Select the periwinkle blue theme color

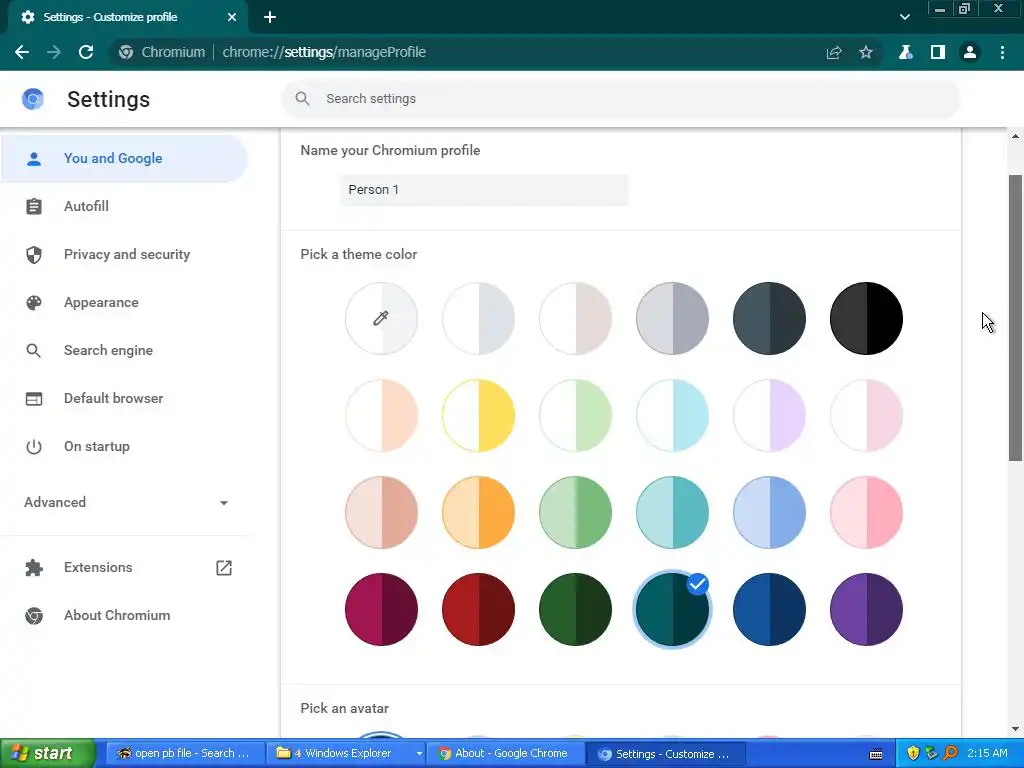(769, 513)
